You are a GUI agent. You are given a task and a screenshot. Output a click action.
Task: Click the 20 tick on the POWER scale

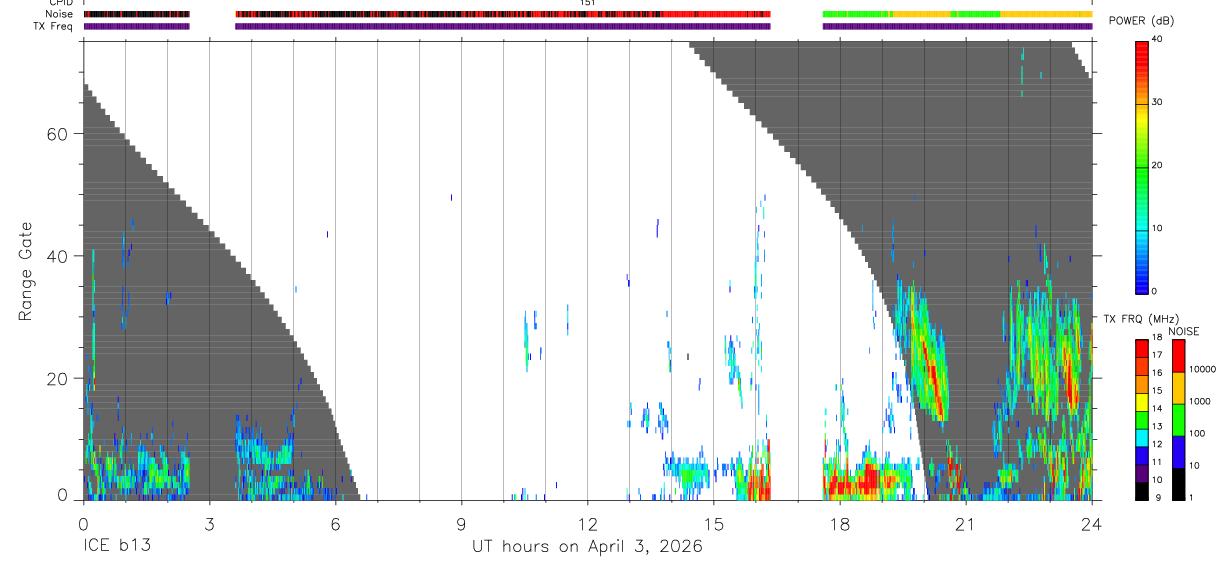pyautogui.click(x=1157, y=166)
